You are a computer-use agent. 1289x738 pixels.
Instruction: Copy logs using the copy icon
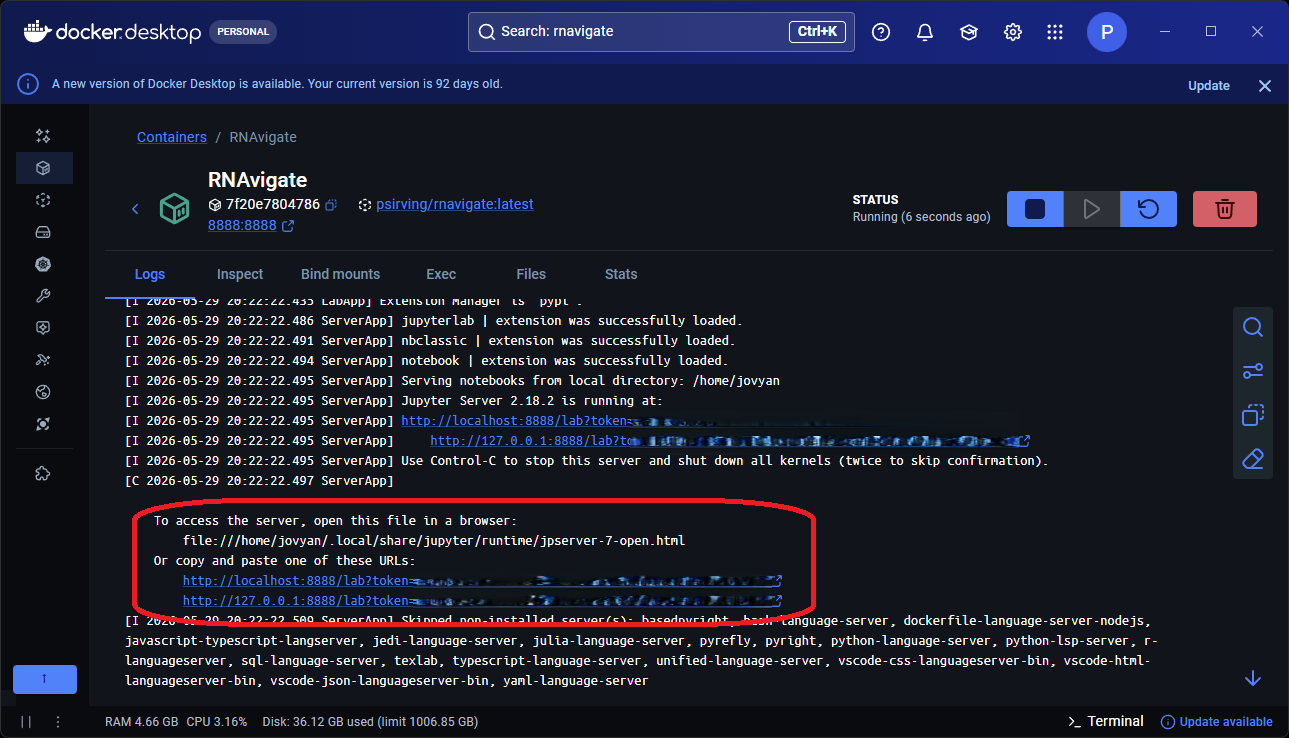1253,415
